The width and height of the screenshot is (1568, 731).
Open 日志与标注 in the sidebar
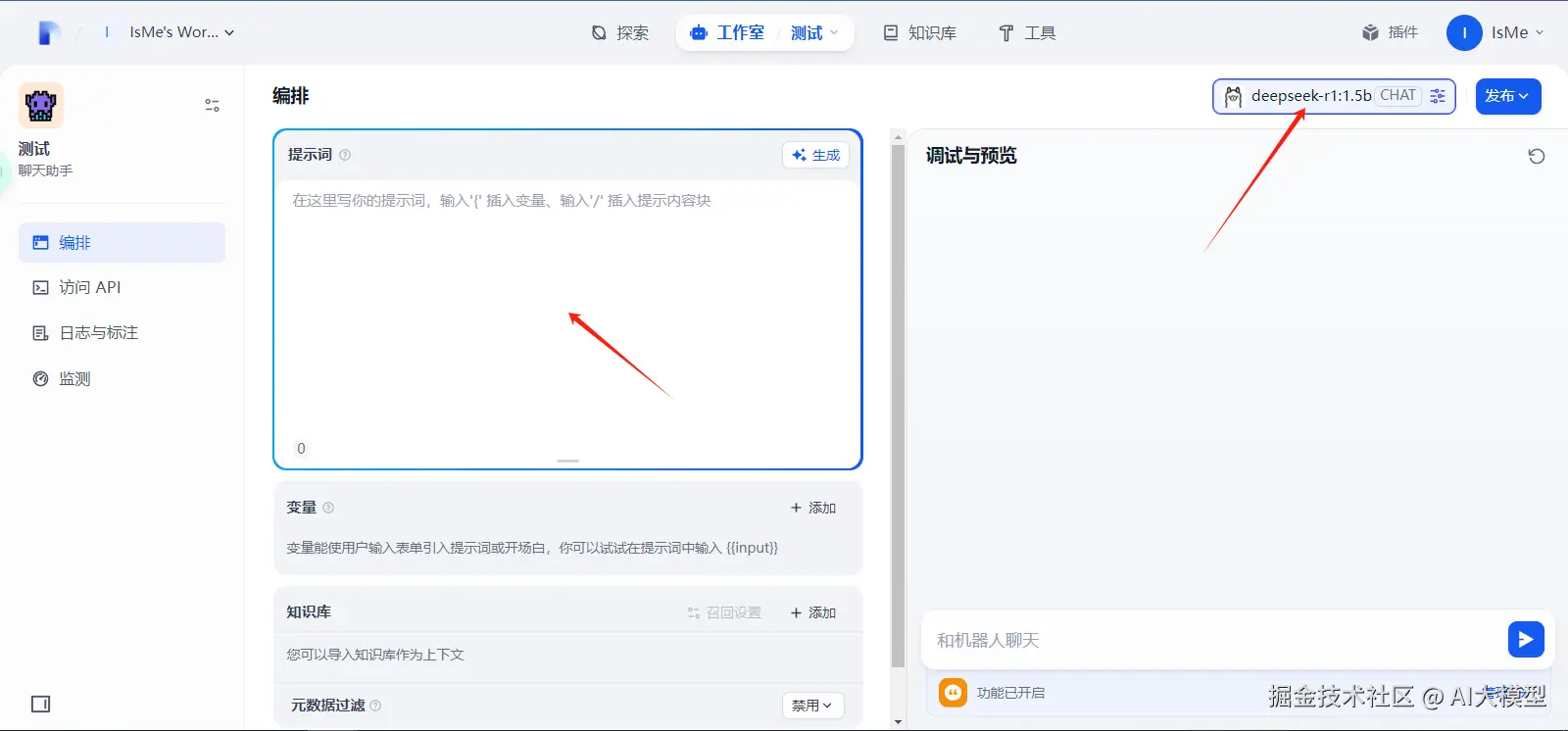pos(122,333)
